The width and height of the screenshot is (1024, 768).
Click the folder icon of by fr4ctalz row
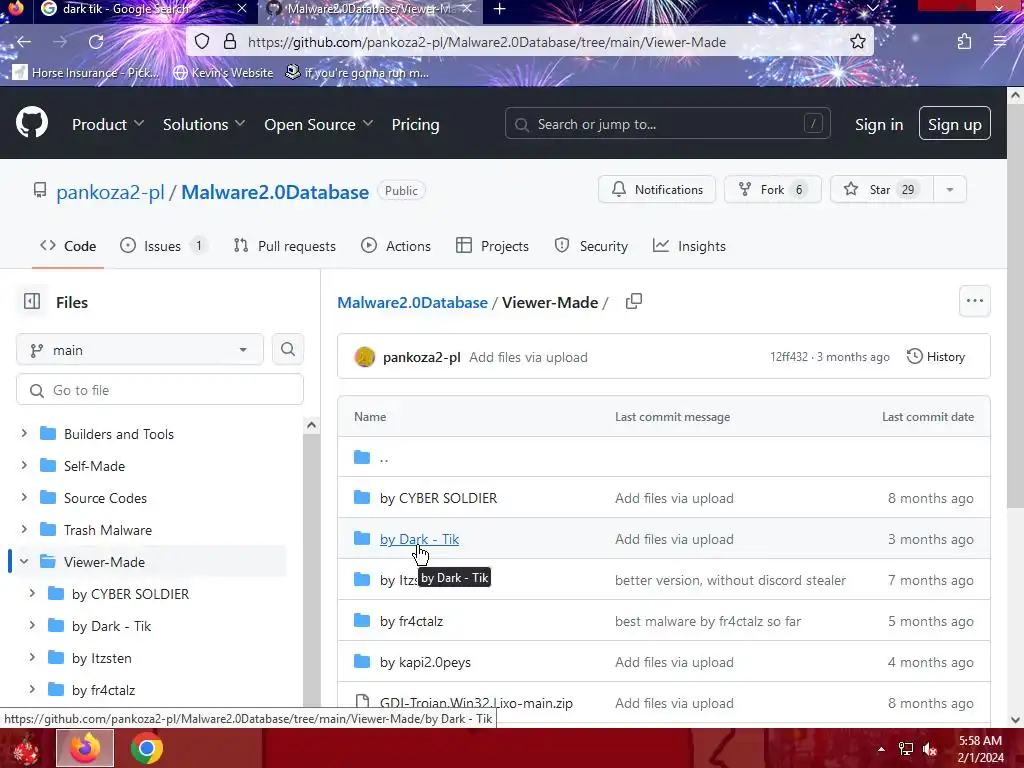362,620
